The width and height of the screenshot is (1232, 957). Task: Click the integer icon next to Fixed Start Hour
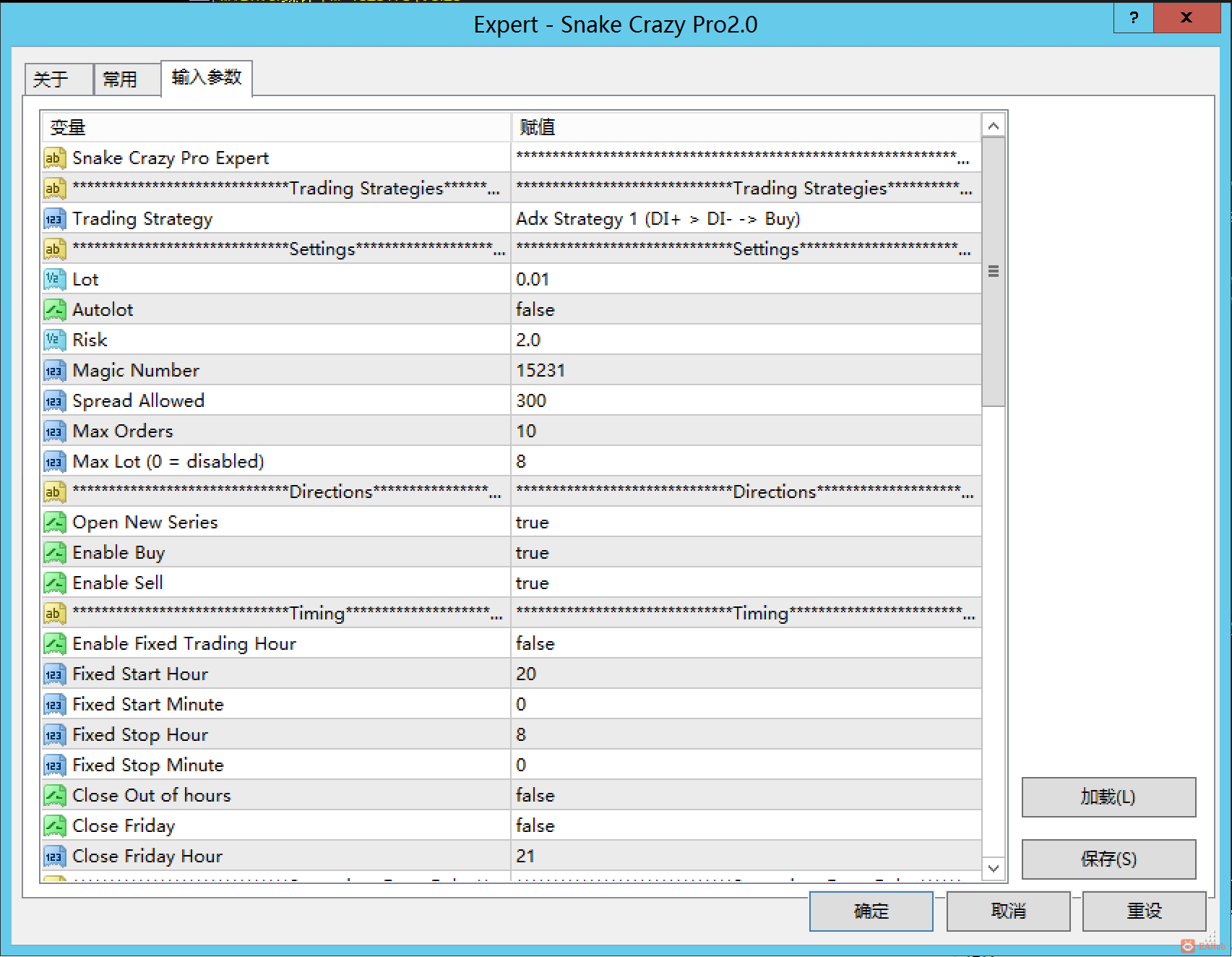coord(55,674)
